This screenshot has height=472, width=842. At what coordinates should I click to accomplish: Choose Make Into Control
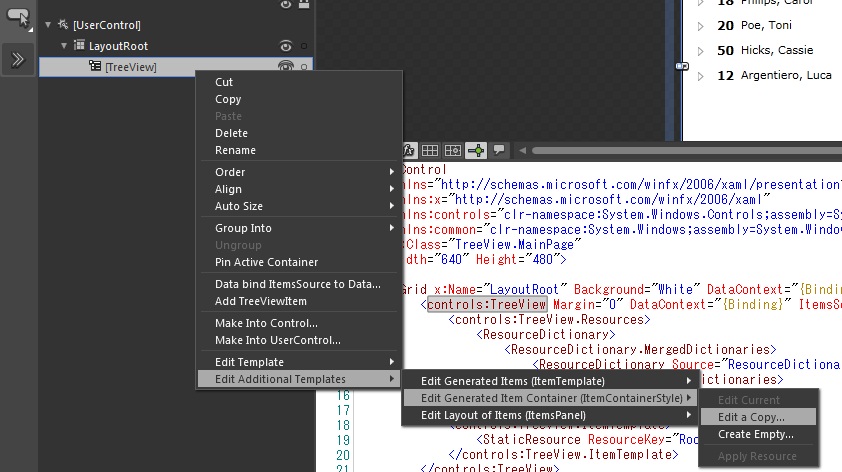[299, 323]
